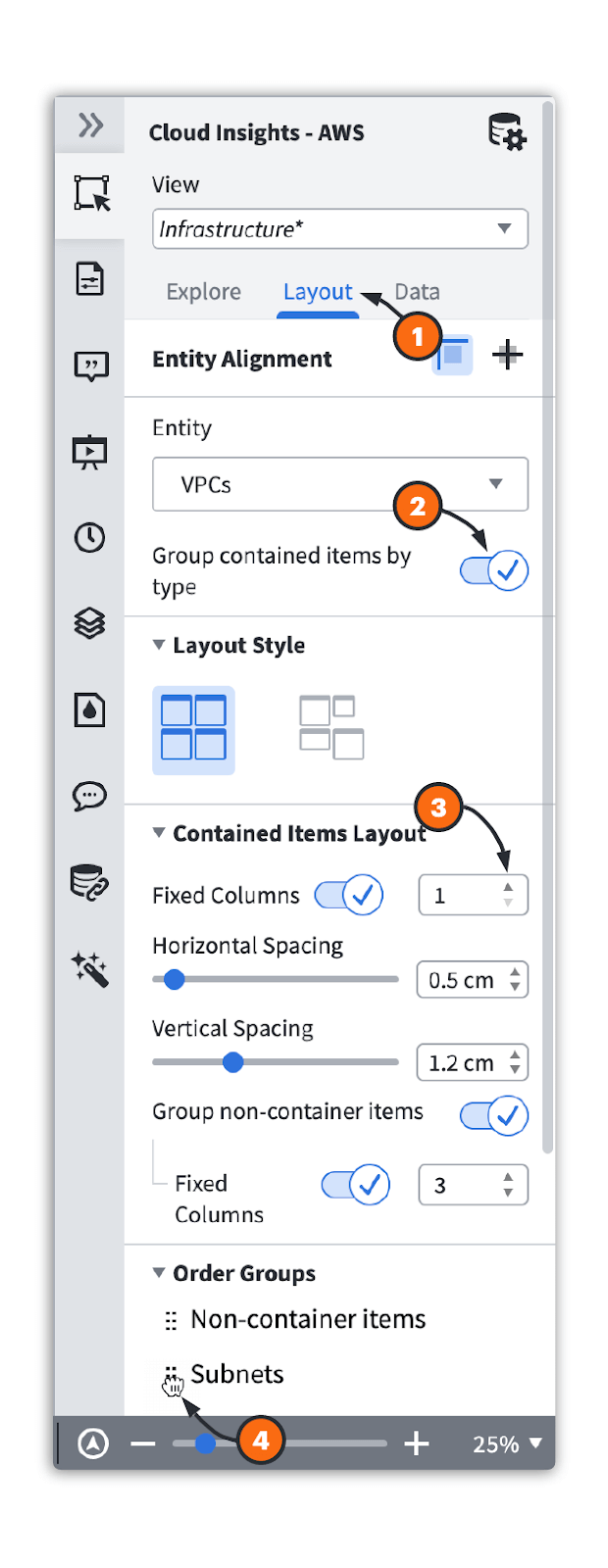Collapse the Order Groups section
Screen dimensions: 608x1568
coord(159,1273)
